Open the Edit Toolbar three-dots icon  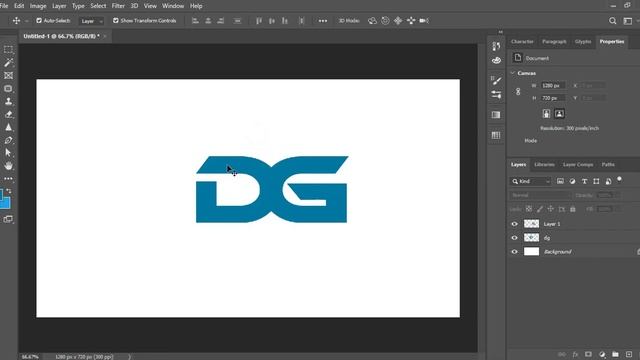click(x=8, y=179)
